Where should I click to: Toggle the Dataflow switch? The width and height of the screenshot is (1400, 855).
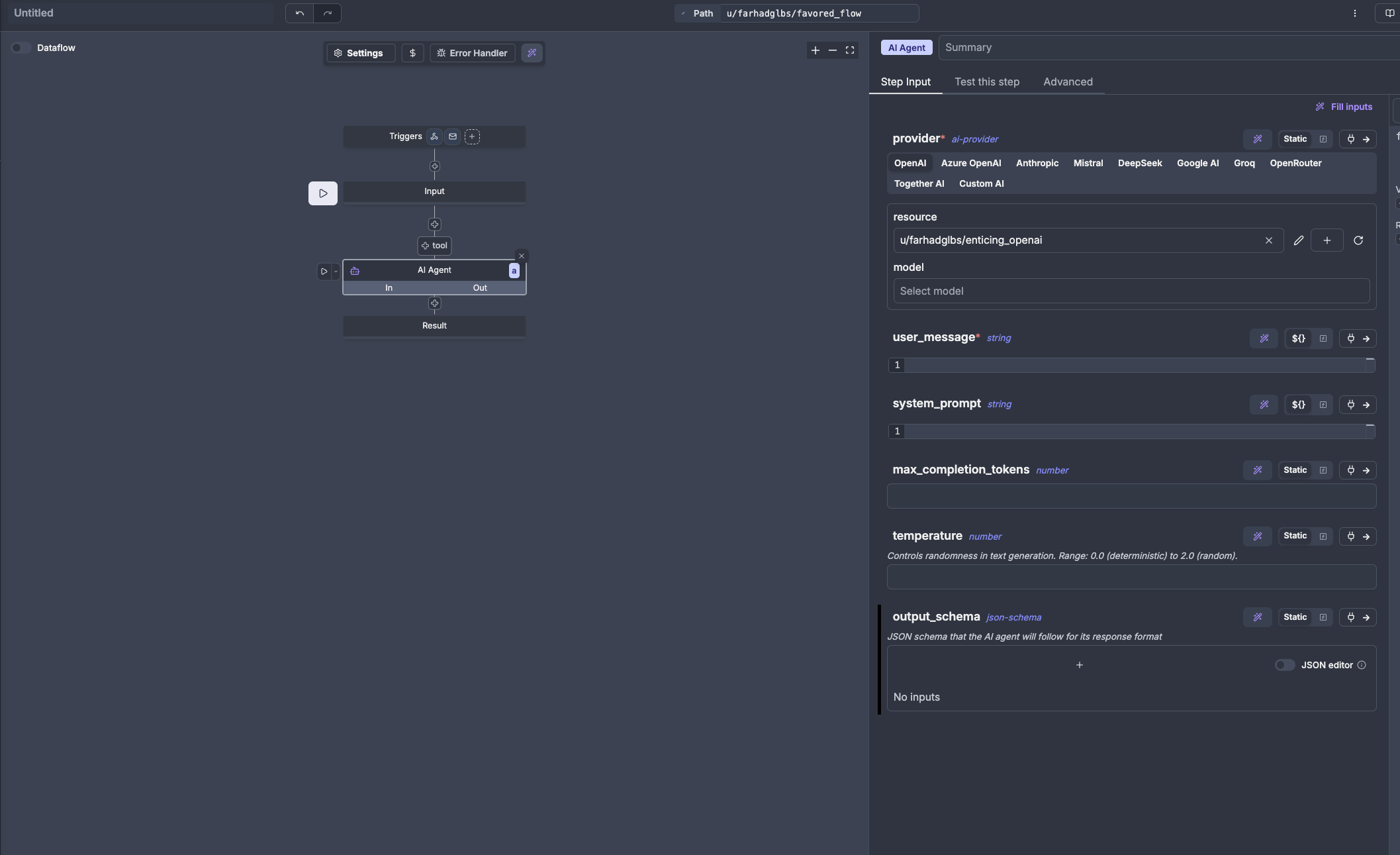coord(21,48)
